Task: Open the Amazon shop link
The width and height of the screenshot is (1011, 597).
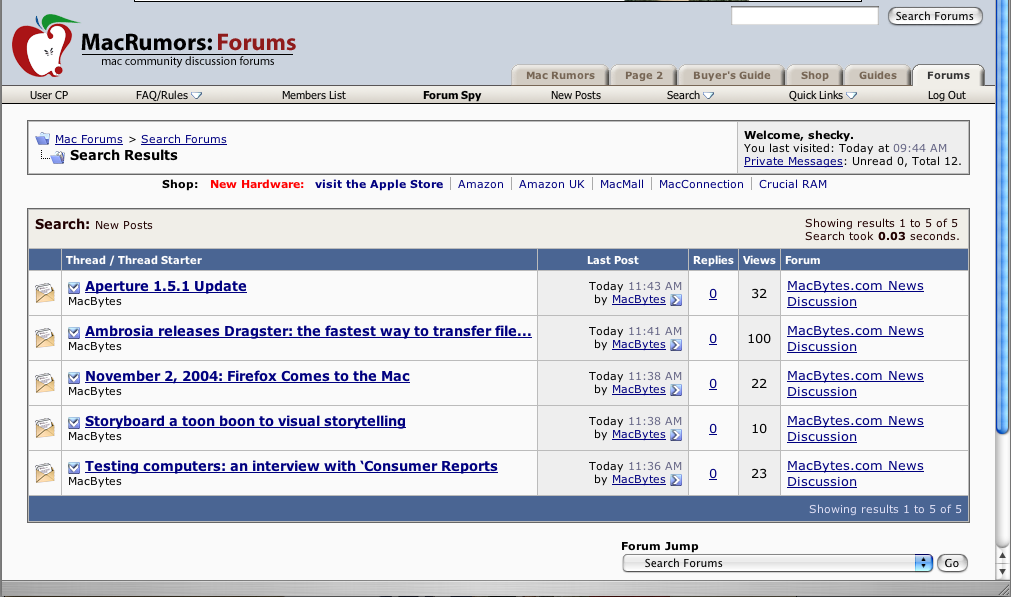Action: click(x=480, y=184)
